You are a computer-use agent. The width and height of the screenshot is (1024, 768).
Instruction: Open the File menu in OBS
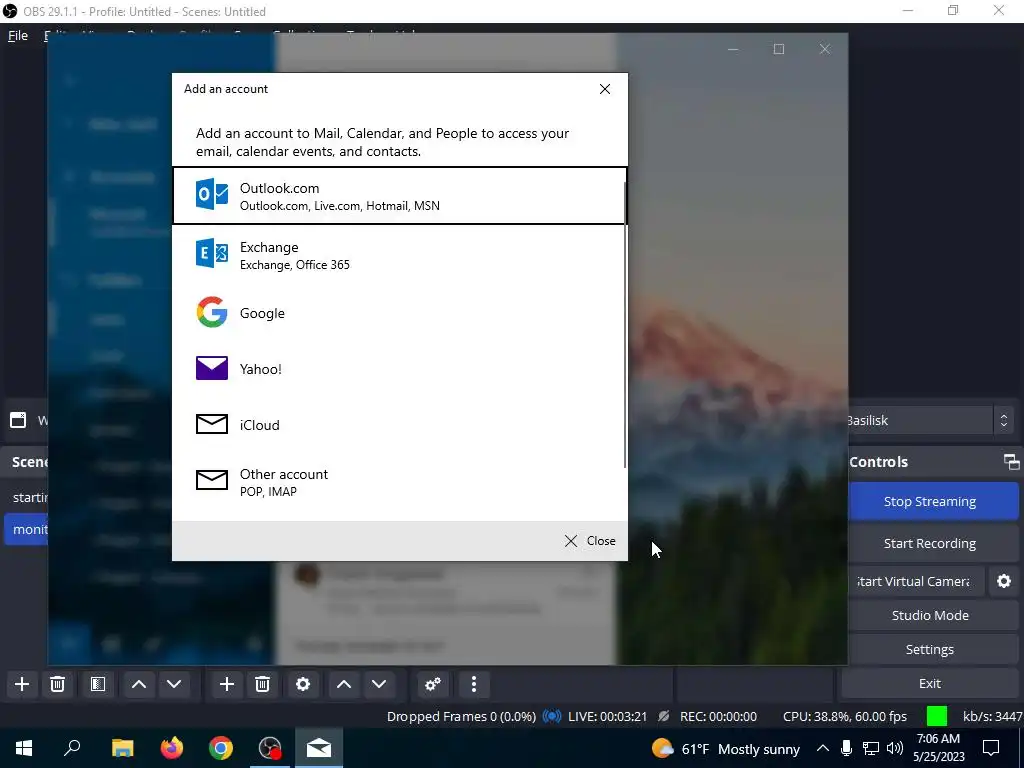[x=18, y=35]
